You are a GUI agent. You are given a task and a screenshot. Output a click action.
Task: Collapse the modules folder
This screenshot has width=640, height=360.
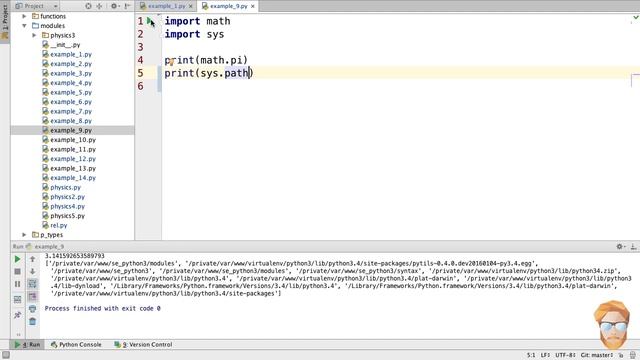coord(24,26)
